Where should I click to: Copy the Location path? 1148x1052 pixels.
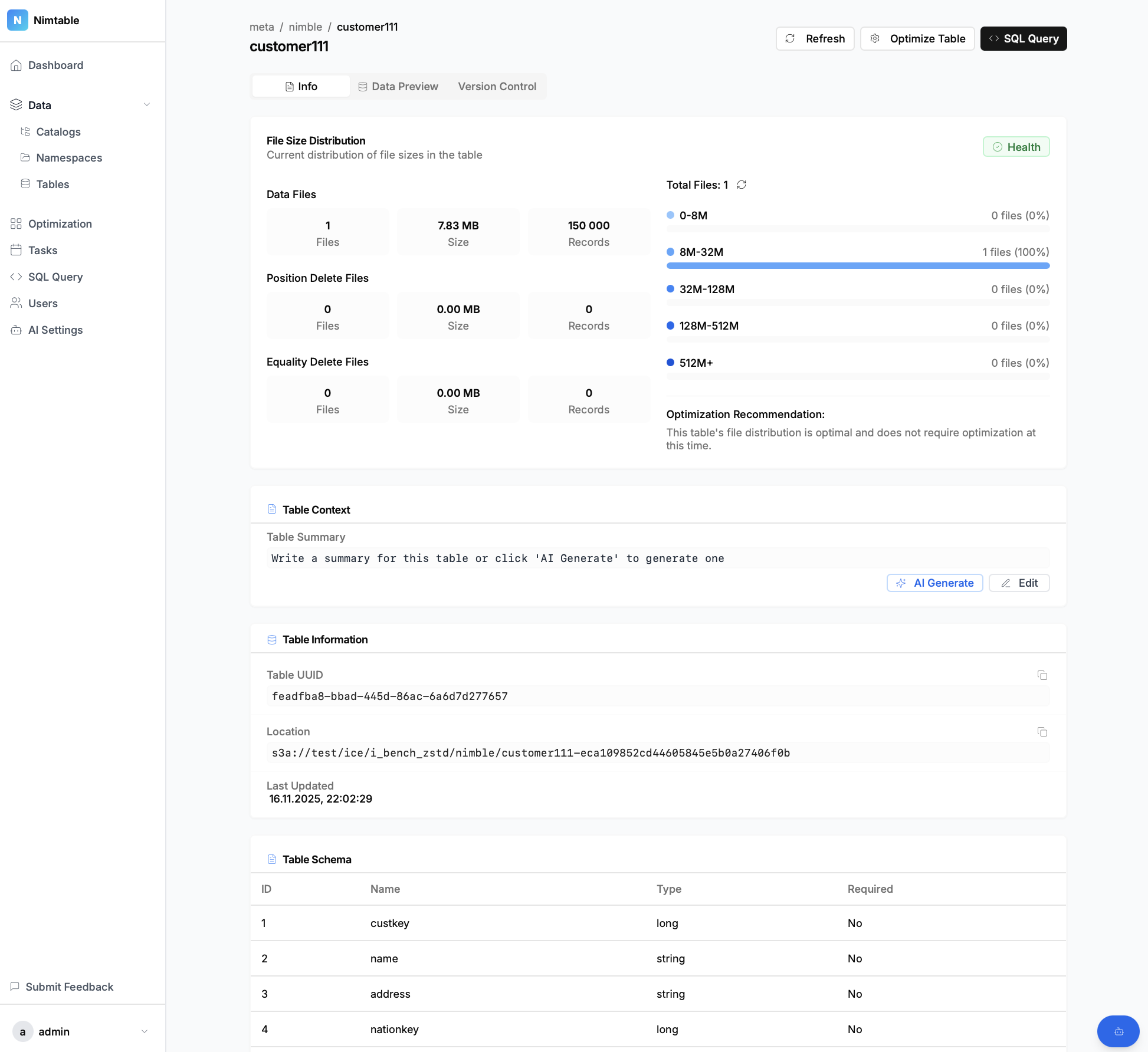point(1042,732)
